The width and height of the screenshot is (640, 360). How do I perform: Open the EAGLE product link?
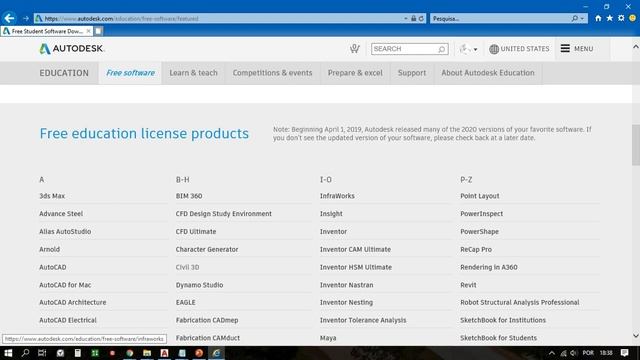(185, 302)
